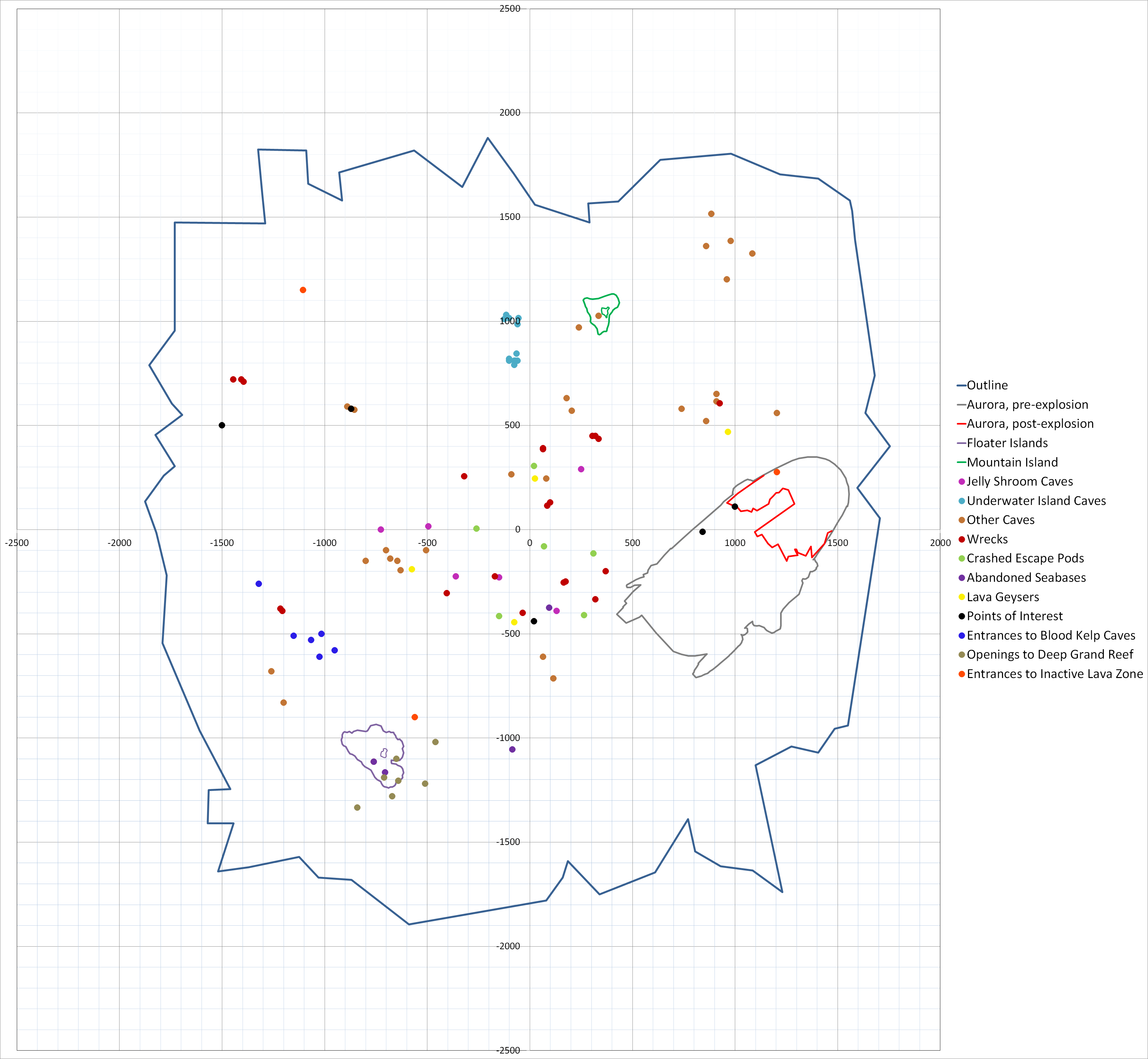Select the Other Caves legend label
1148x1059 pixels.
1001,520
